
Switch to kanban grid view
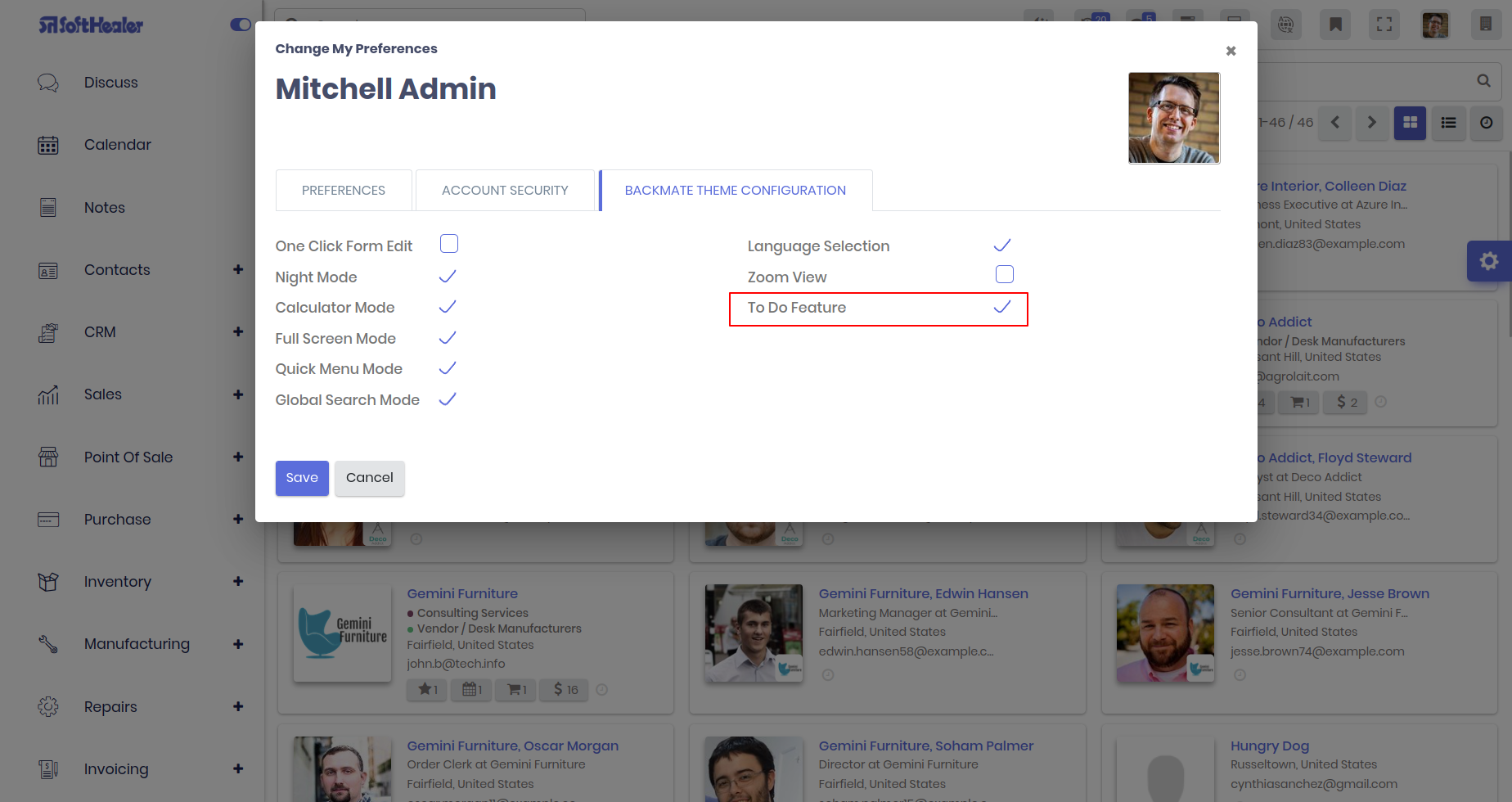[x=1410, y=123]
